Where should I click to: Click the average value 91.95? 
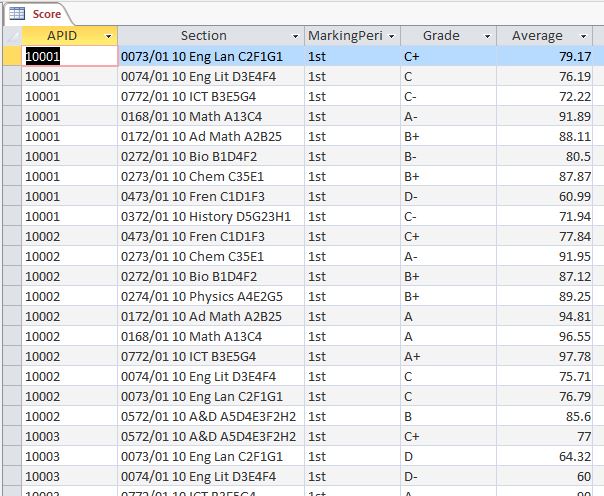575,257
